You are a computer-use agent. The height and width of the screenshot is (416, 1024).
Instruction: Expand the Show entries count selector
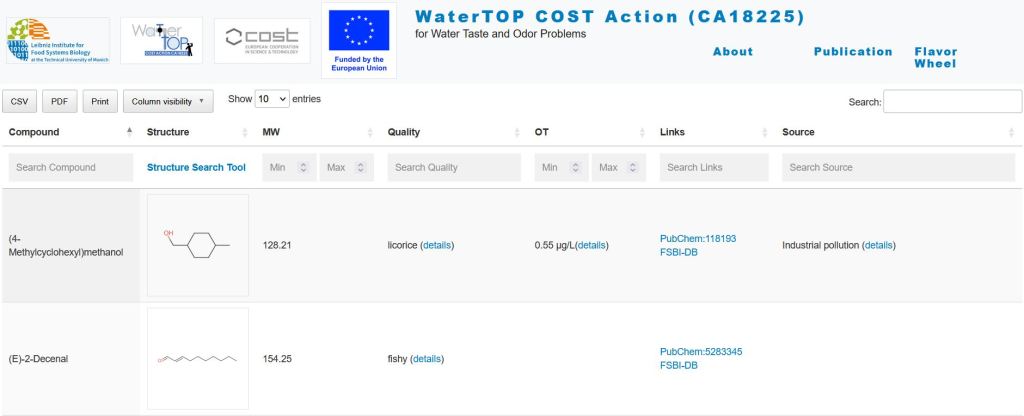point(272,99)
